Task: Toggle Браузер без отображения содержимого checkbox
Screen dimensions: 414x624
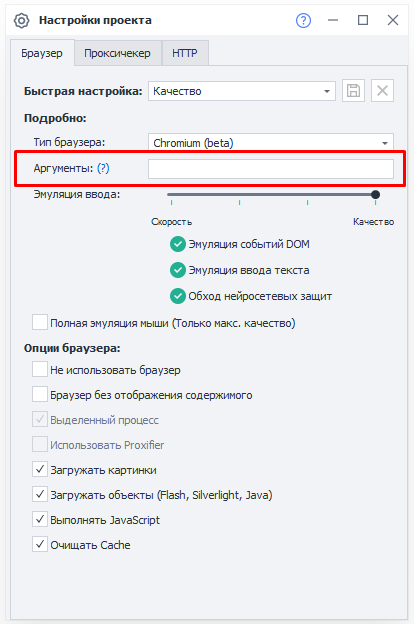Action: coord(40,394)
